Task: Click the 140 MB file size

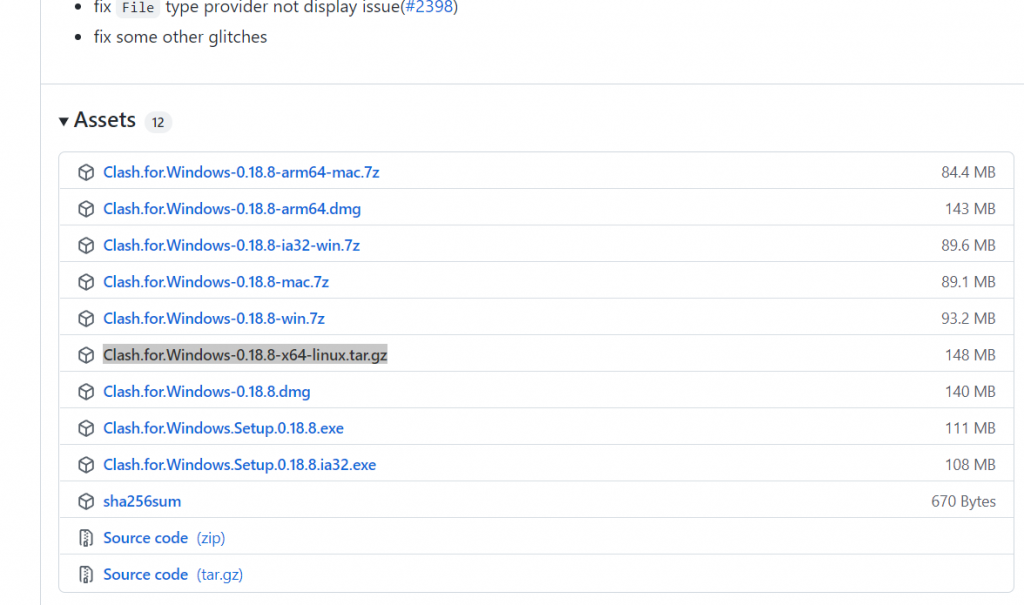Action: point(970,391)
